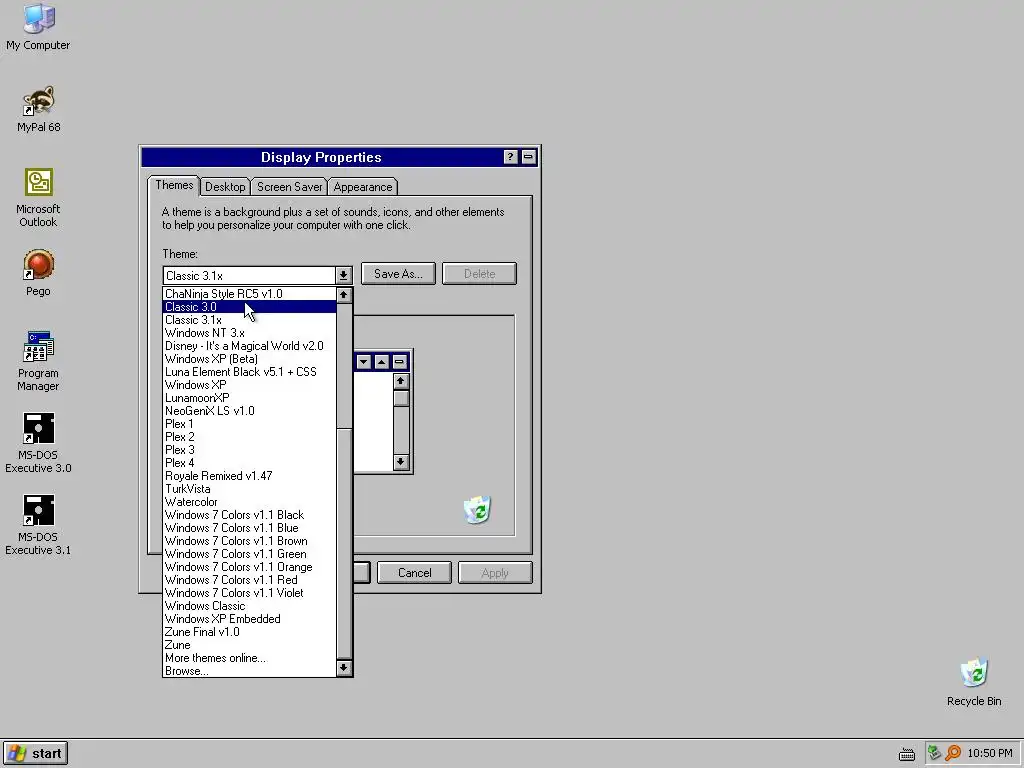Choose Windows Classic theme
Viewport: 1024px width, 768px height.
[x=249, y=606]
